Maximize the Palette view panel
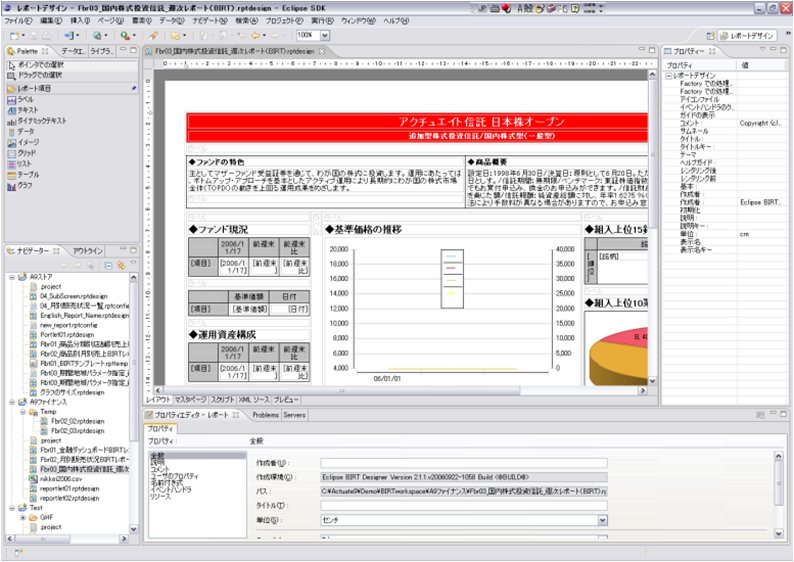The image size is (794, 562). click(133, 51)
